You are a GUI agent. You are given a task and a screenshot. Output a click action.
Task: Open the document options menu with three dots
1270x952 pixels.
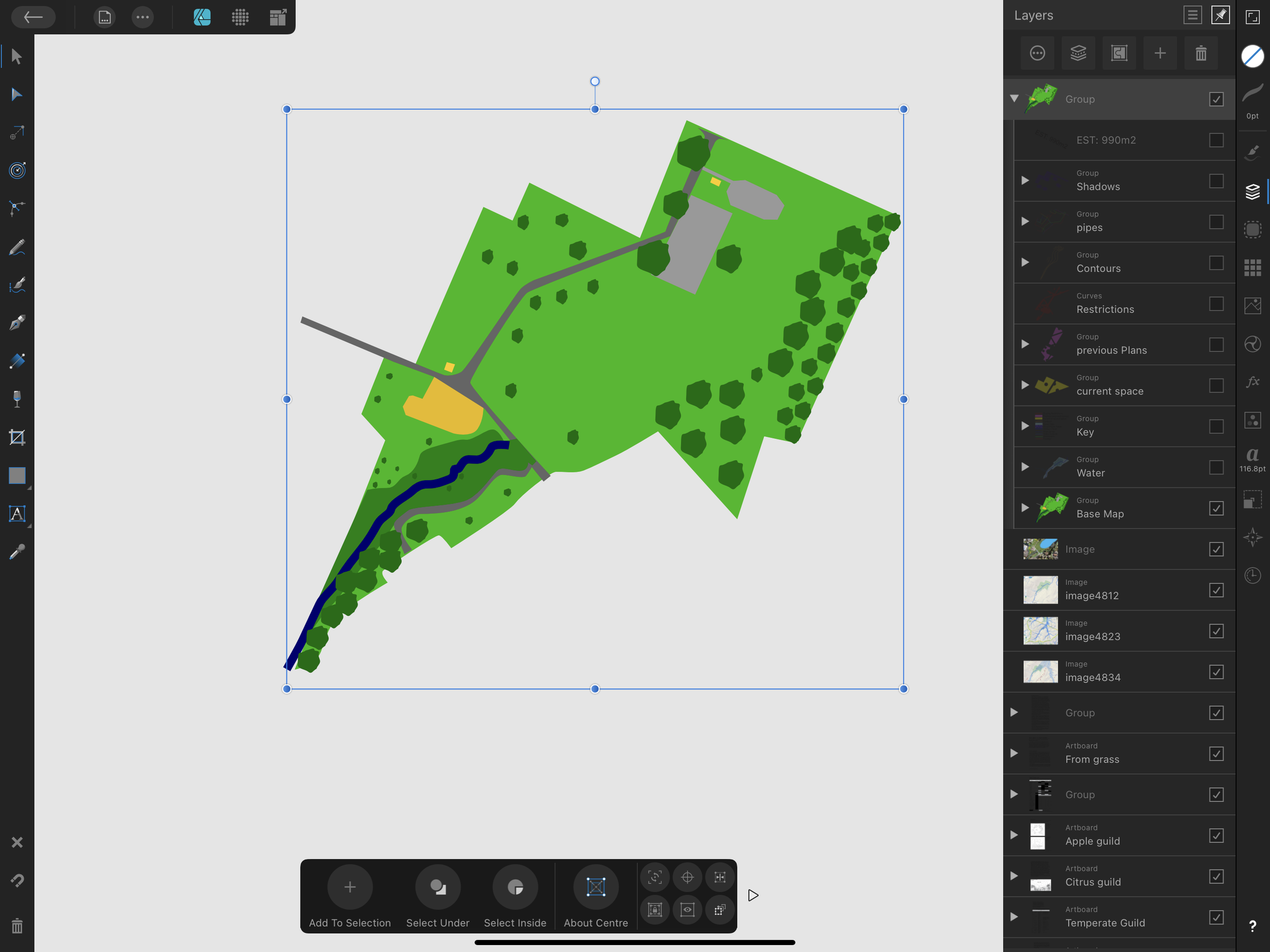coord(142,17)
